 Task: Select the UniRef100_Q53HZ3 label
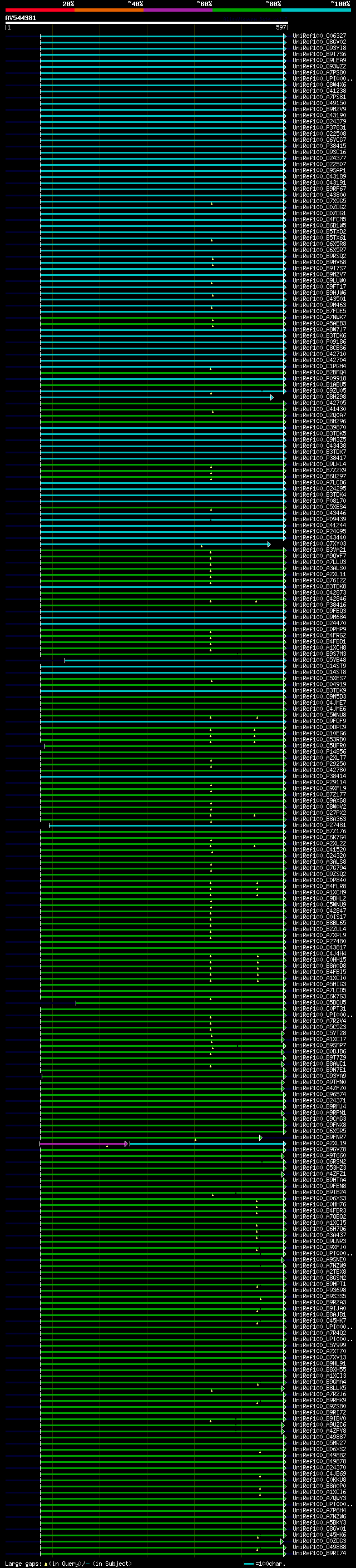(319, 1168)
